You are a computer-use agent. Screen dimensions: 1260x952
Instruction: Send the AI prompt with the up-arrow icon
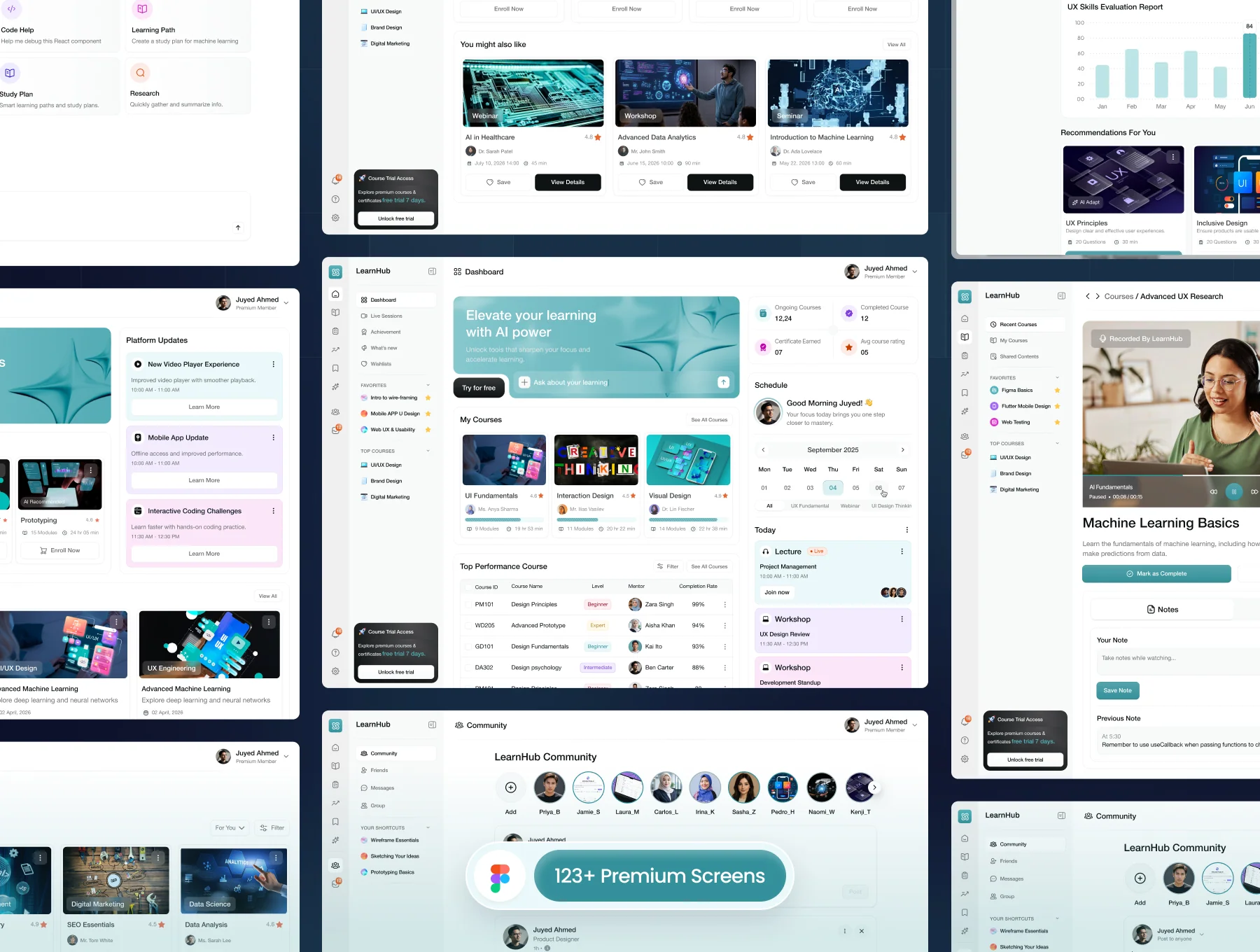[x=723, y=382]
